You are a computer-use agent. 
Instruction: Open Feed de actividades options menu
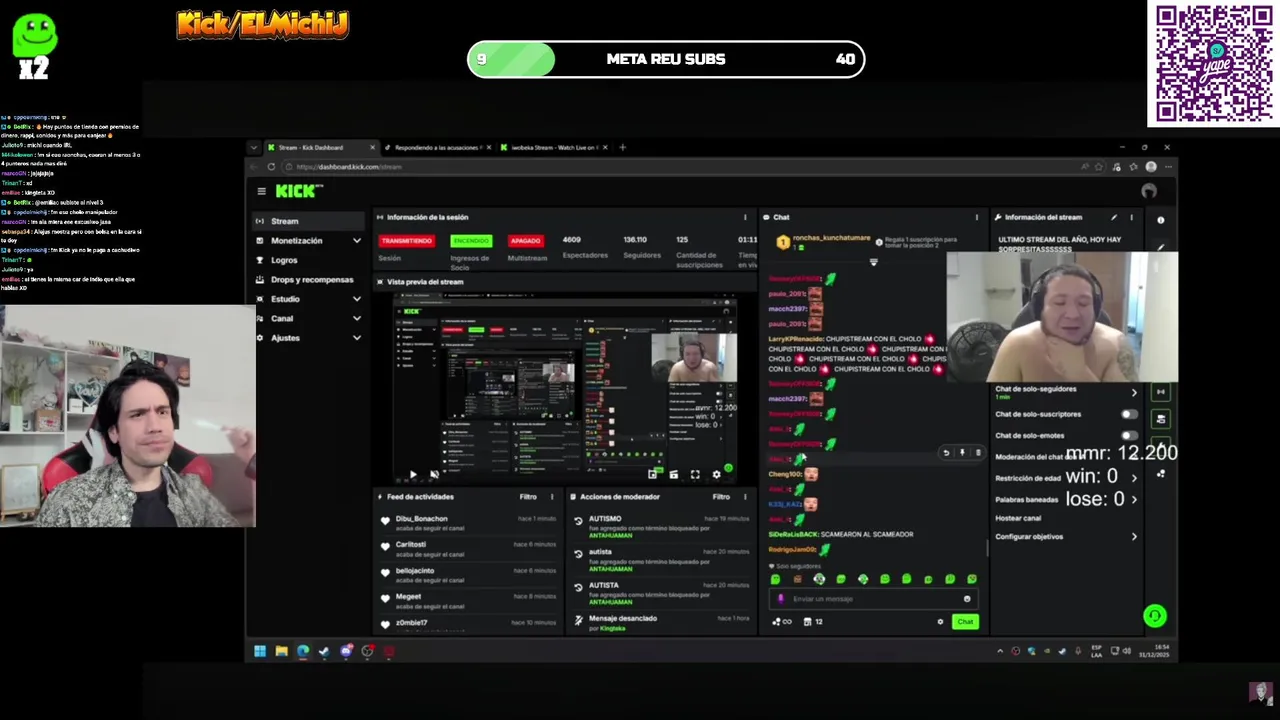(x=551, y=497)
